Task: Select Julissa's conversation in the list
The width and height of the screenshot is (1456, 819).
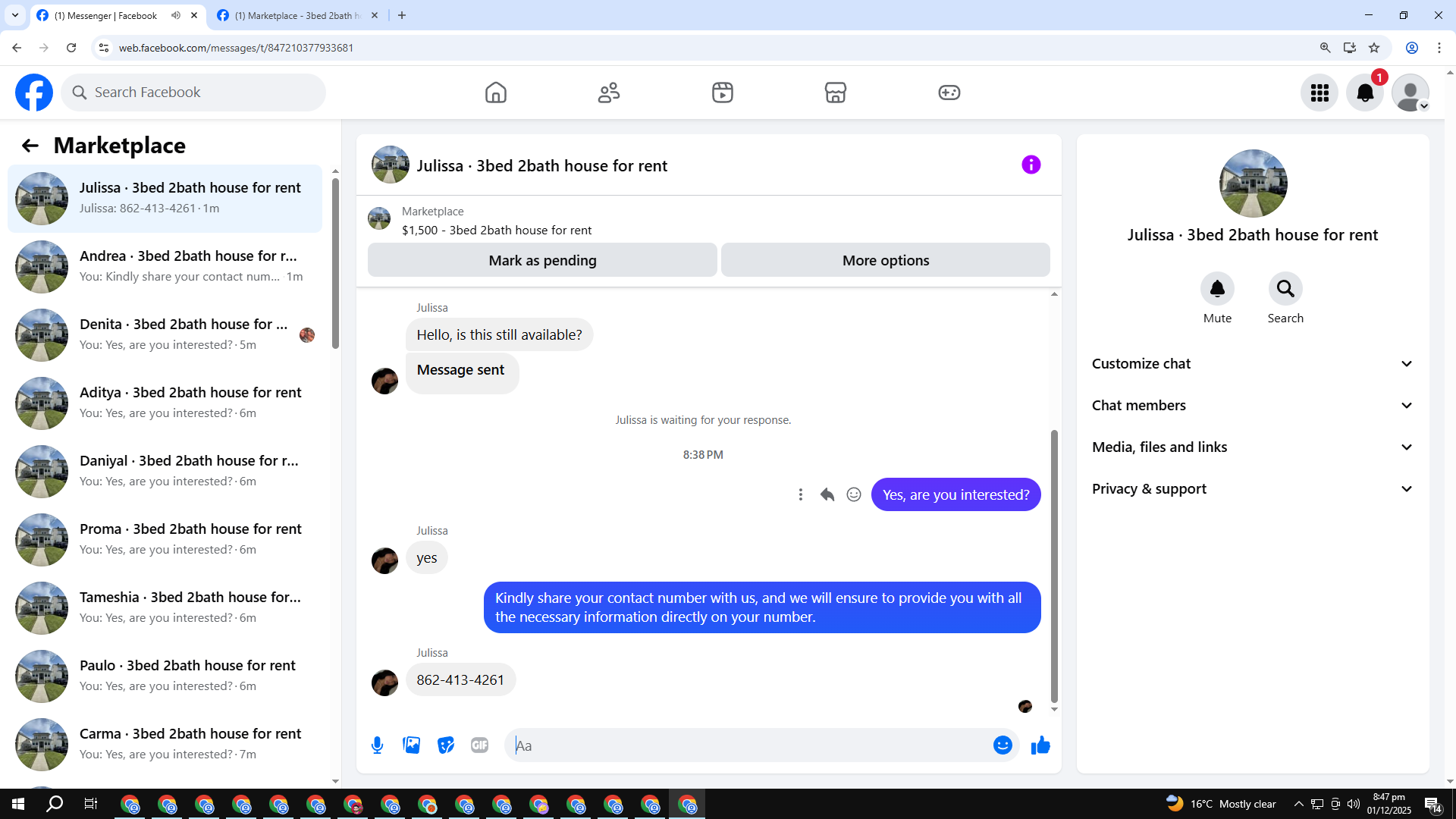Action: click(x=165, y=199)
